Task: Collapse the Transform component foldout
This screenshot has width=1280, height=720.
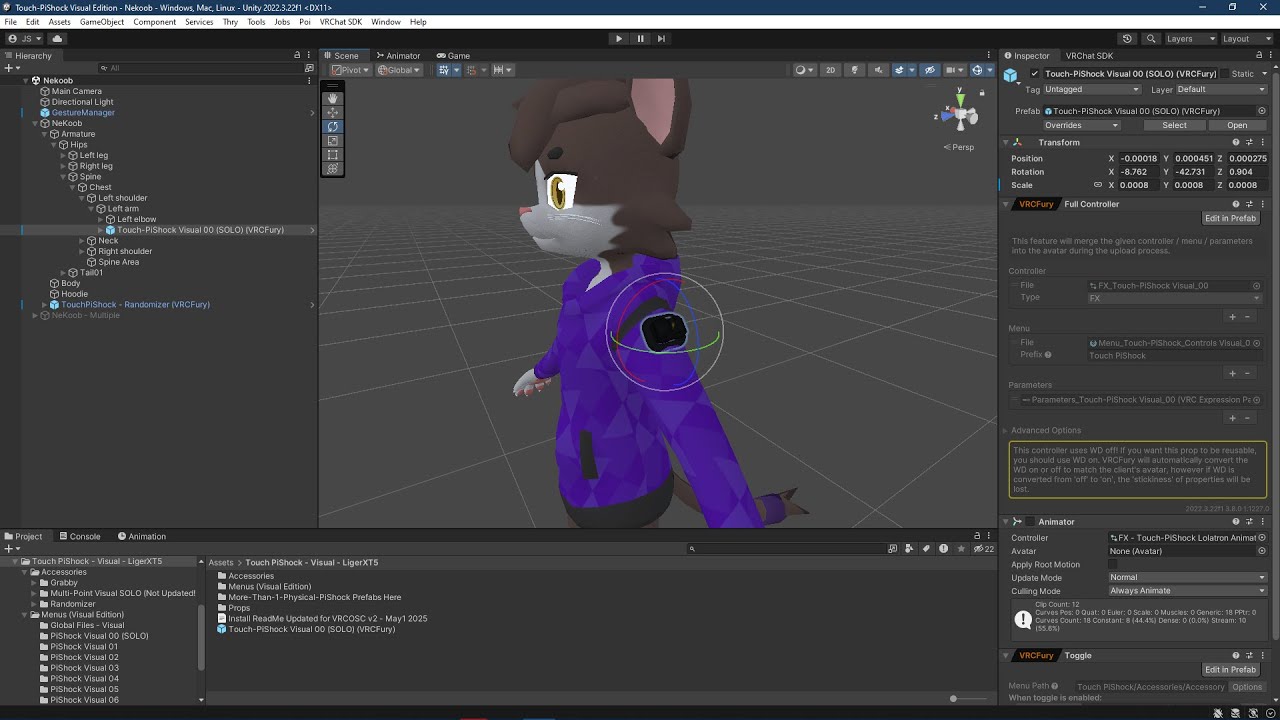Action: [x=1006, y=142]
